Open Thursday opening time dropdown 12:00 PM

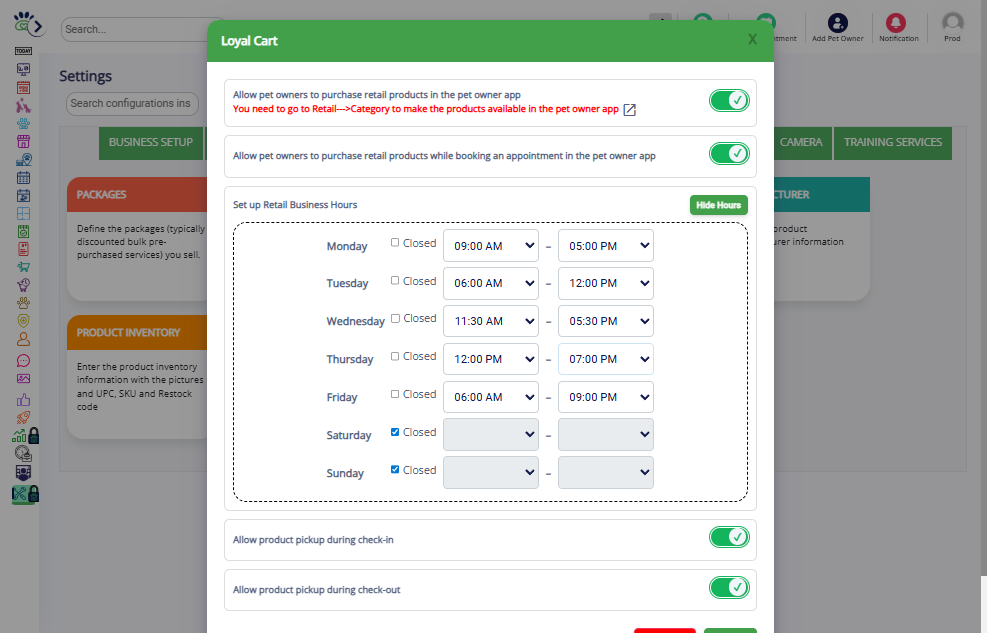tap(491, 359)
